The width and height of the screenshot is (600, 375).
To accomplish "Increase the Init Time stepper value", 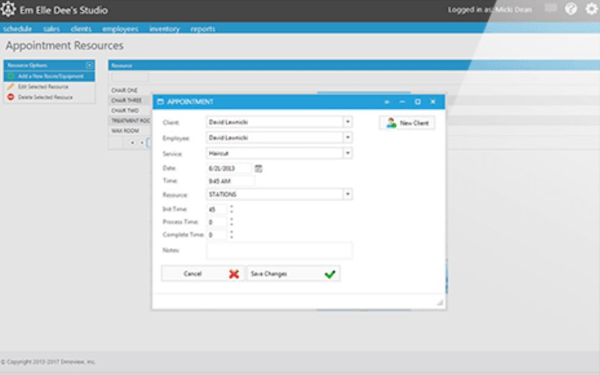I will point(232,207).
